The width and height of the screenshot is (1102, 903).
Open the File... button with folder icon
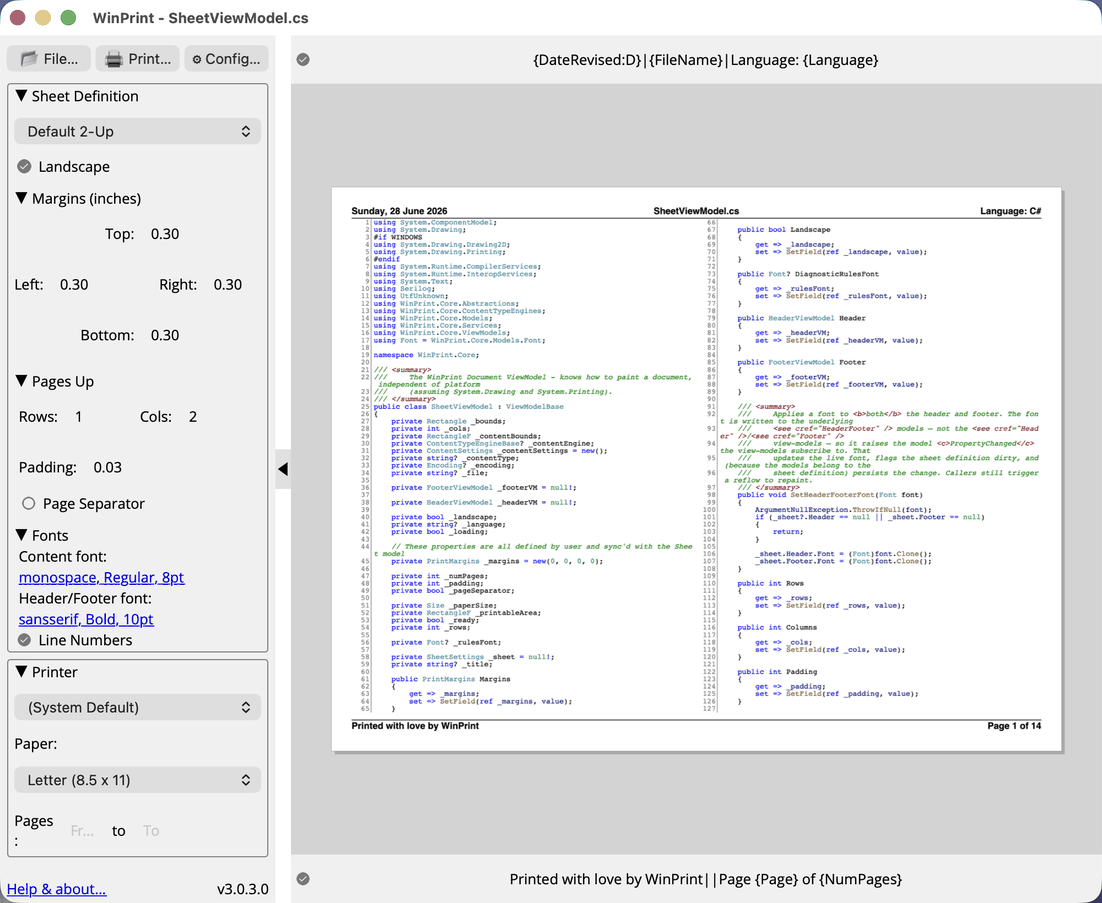tap(48, 59)
